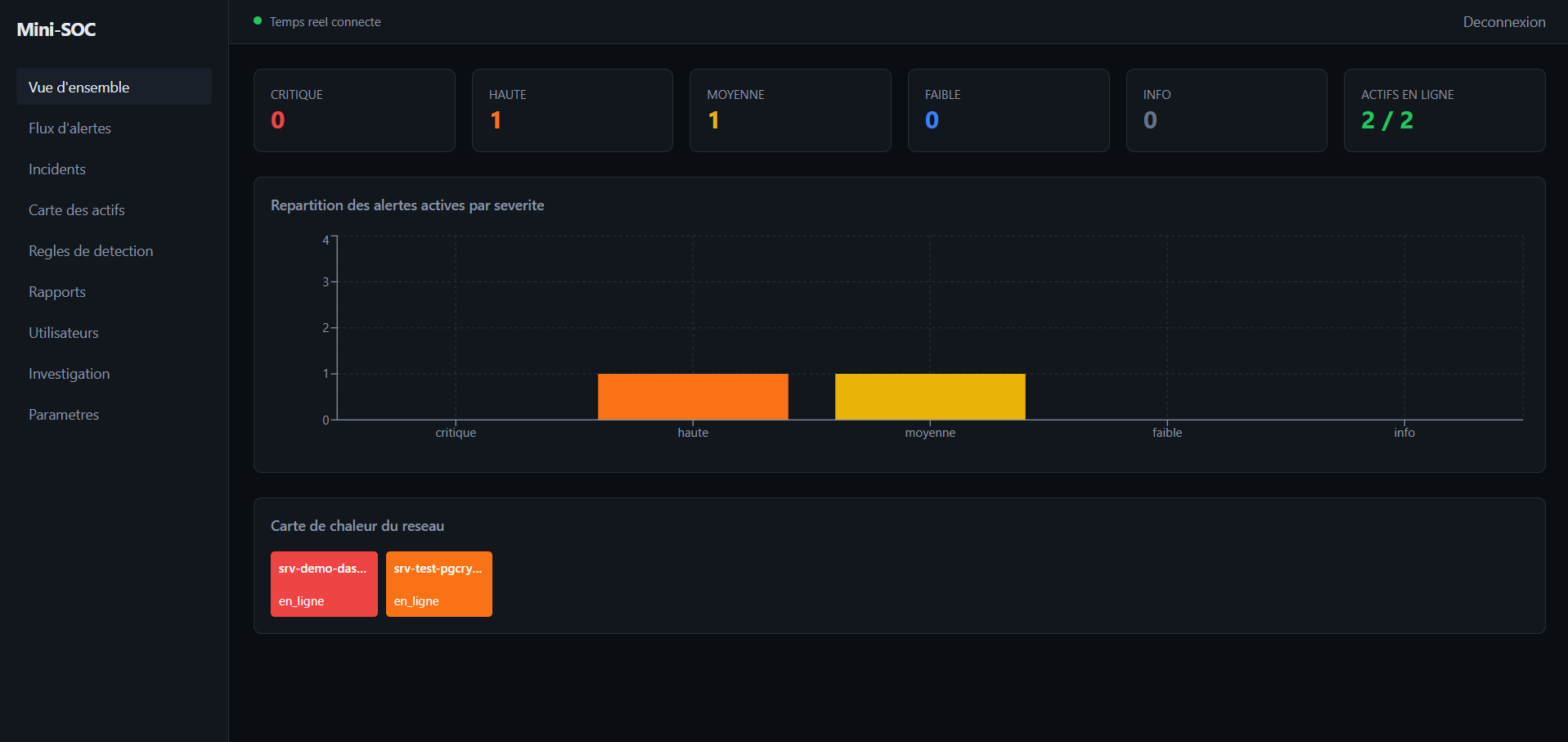
Task: Click the orange haute bar in chart
Action: pos(693,397)
